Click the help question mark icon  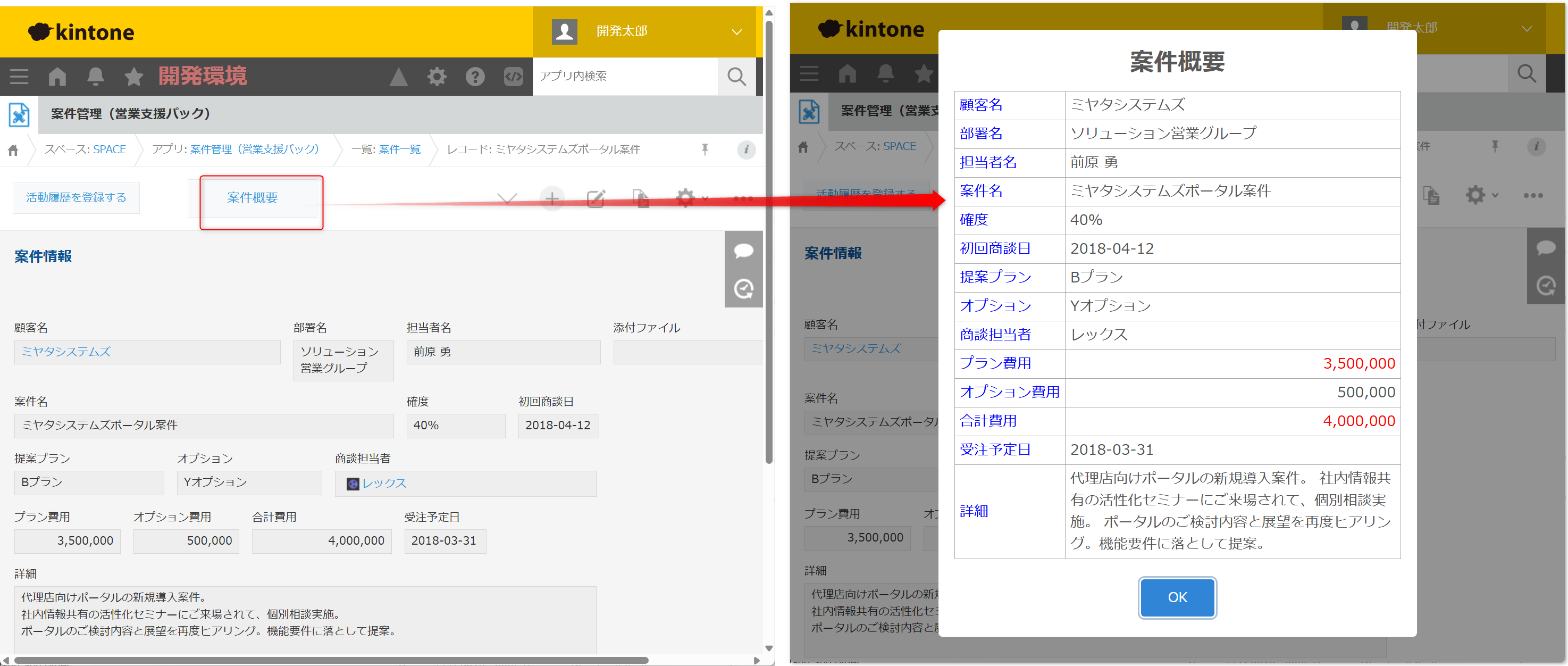point(475,77)
